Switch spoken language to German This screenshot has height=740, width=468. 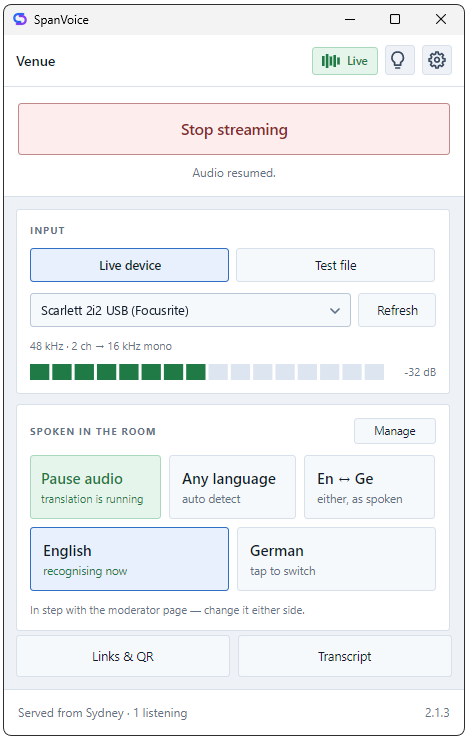336,559
